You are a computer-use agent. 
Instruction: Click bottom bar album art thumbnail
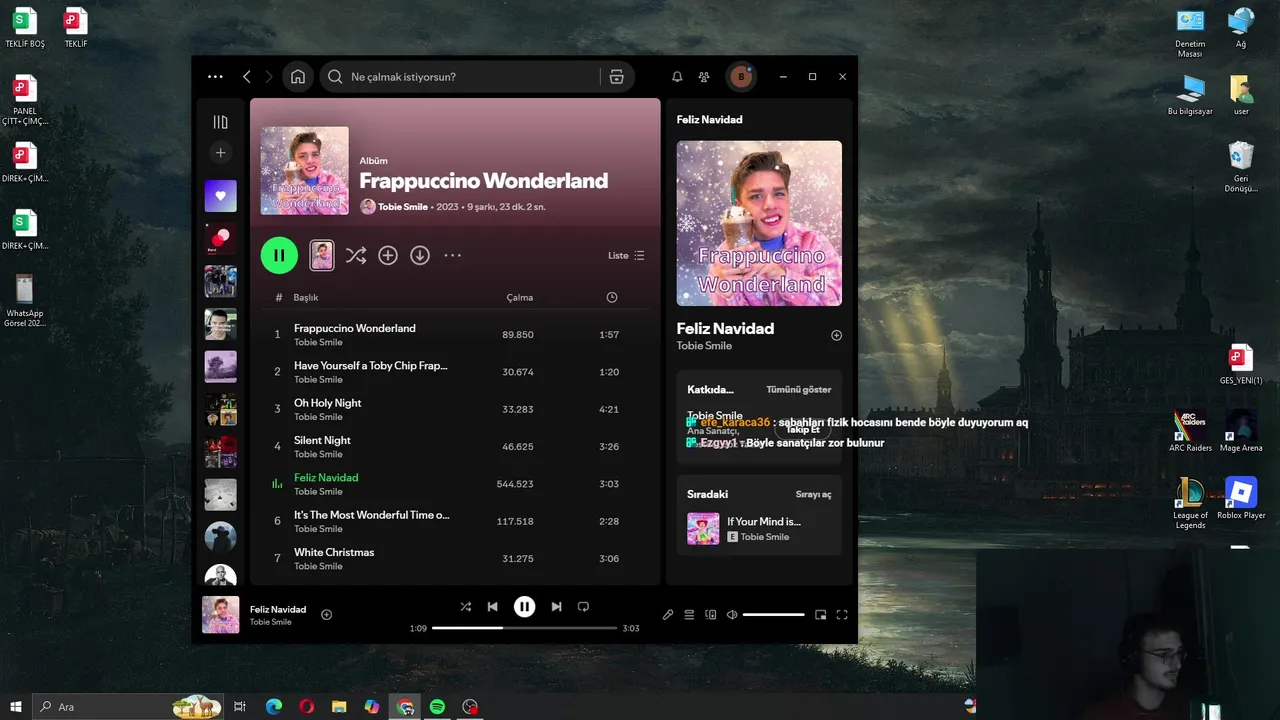221,615
